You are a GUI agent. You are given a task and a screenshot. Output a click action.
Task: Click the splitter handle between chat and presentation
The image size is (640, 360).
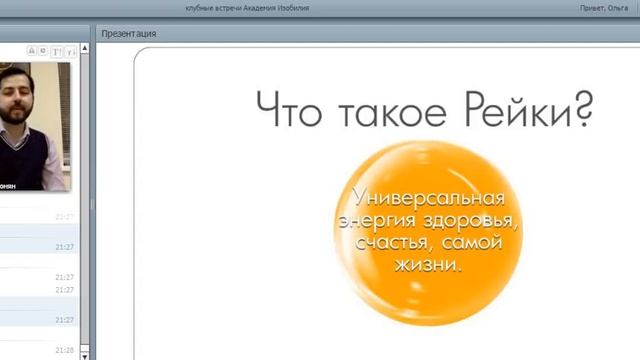[x=92, y=204]
